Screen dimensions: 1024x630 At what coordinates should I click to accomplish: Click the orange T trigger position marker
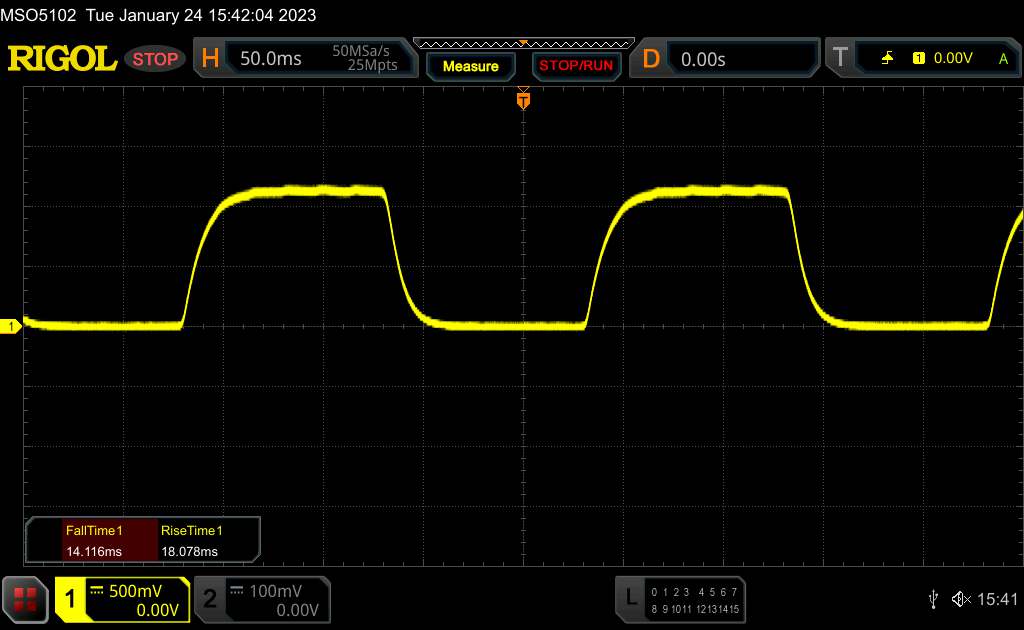click(x=523, y=100)
